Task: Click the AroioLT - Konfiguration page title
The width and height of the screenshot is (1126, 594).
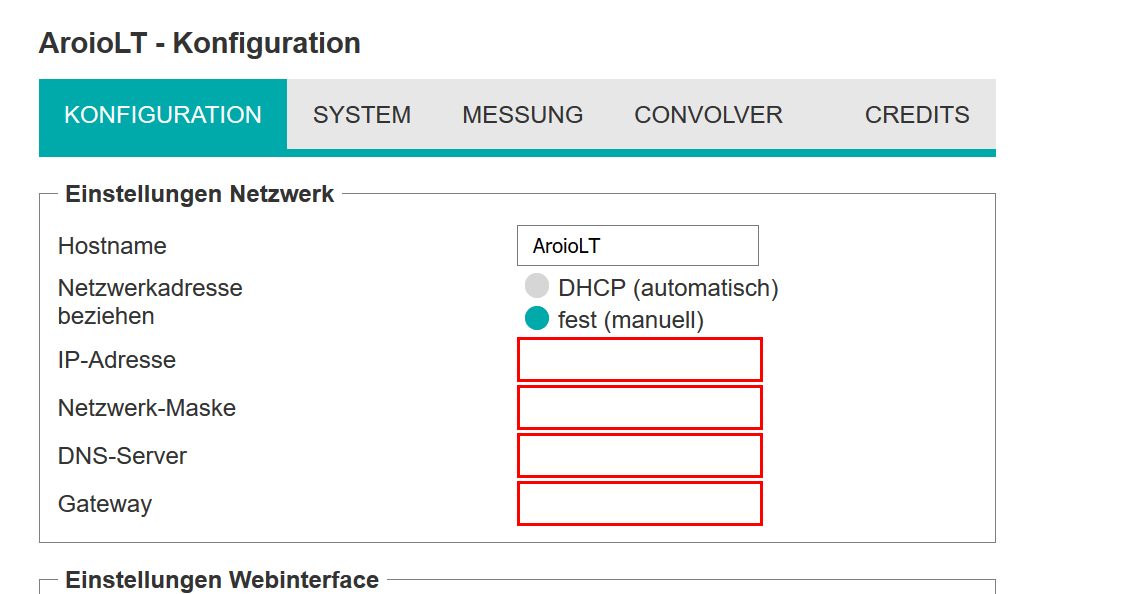Action: click(x=200, y=43)
